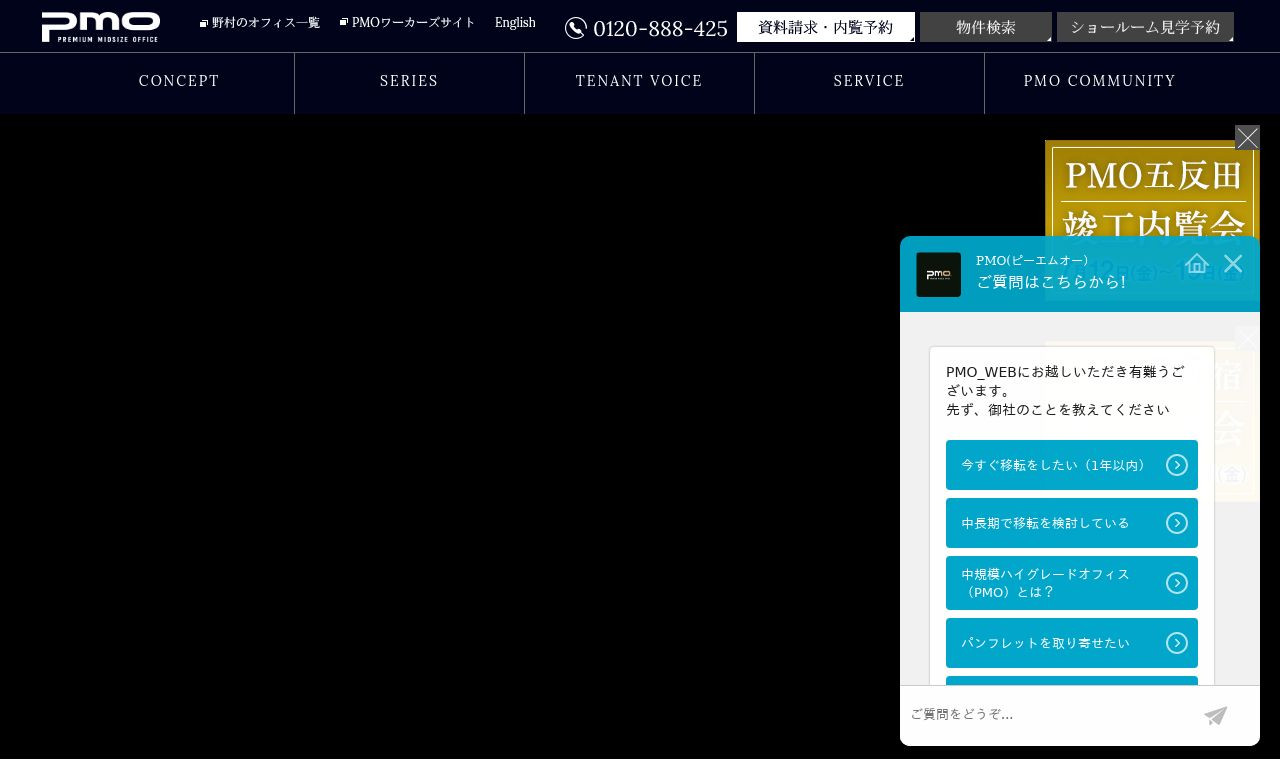Screen dimensions: 1280x766
Task: Click the paper plane send icon
Action: (x=1215, y=715)
